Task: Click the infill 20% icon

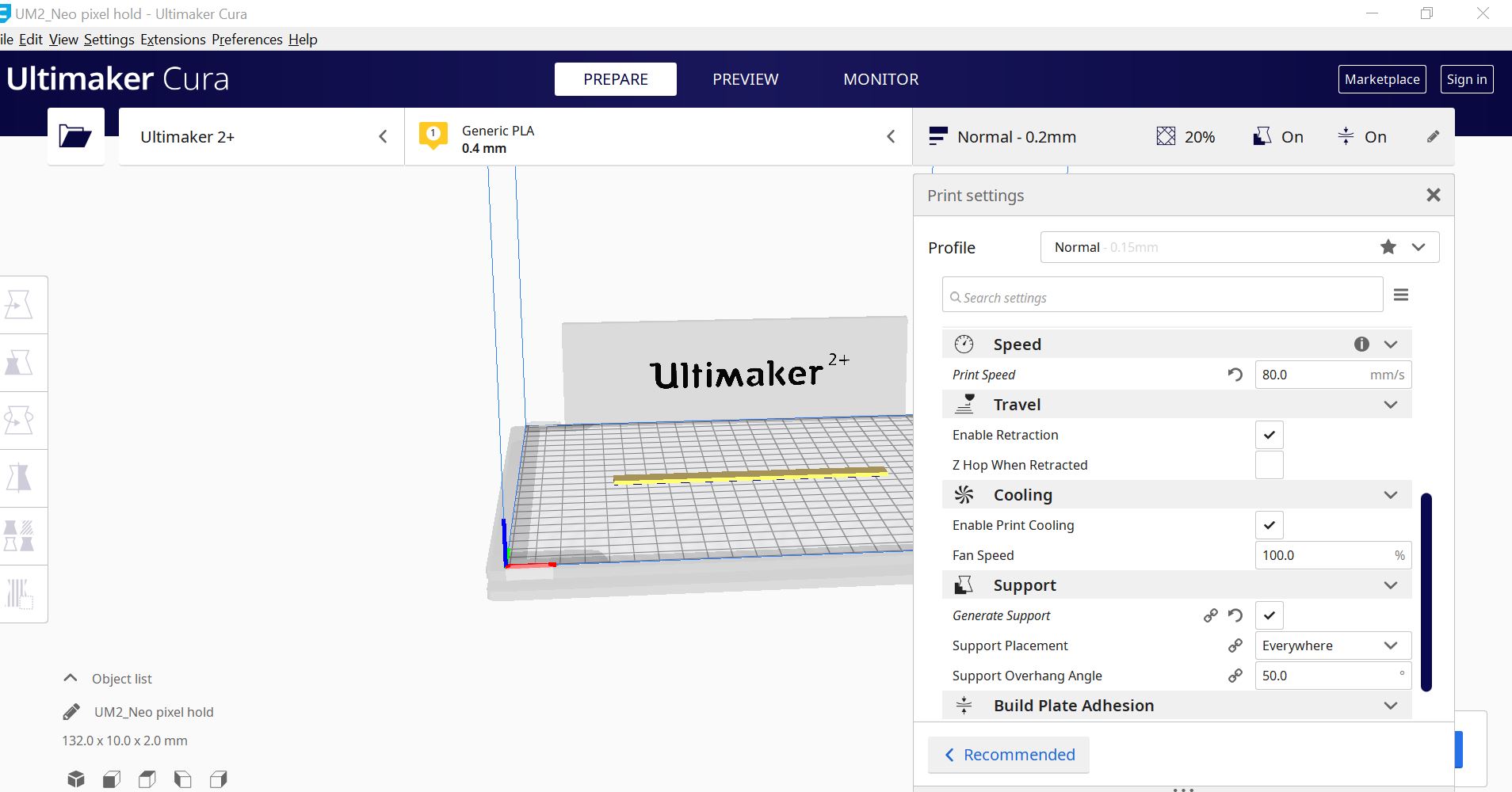Action: coord(1166,136)
